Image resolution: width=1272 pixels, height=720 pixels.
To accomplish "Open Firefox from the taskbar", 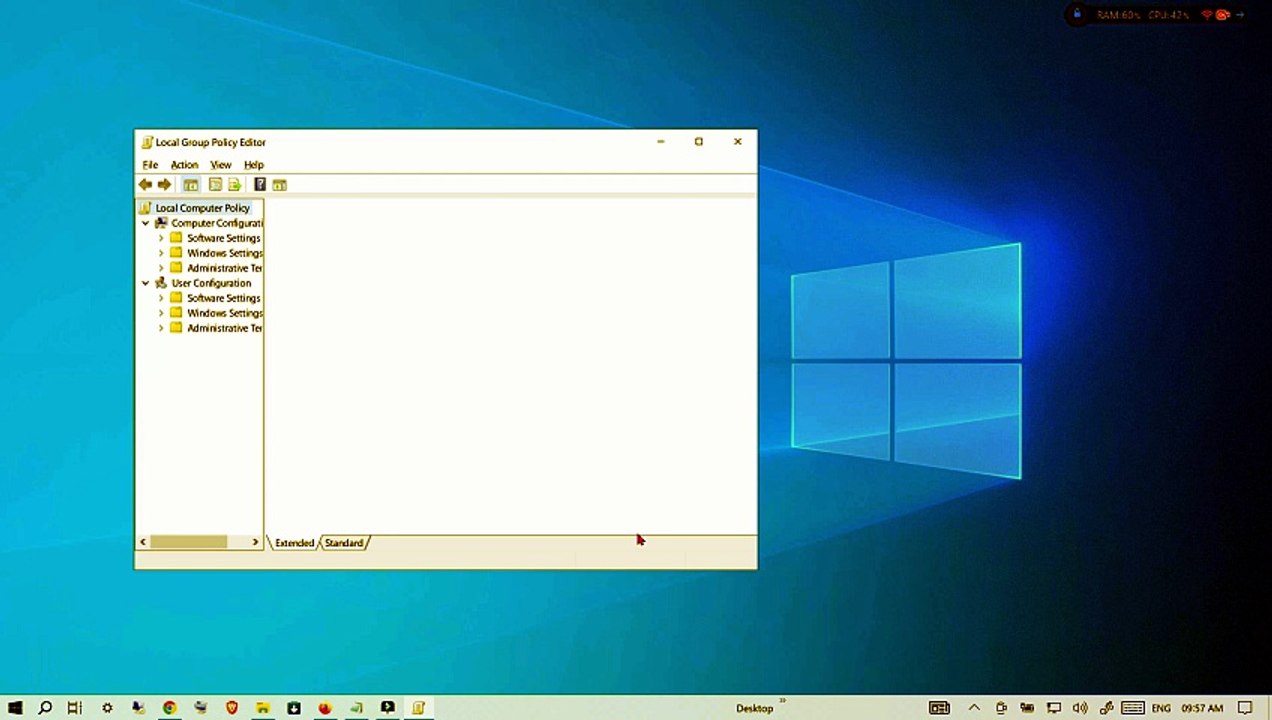I will pos(325,708).
